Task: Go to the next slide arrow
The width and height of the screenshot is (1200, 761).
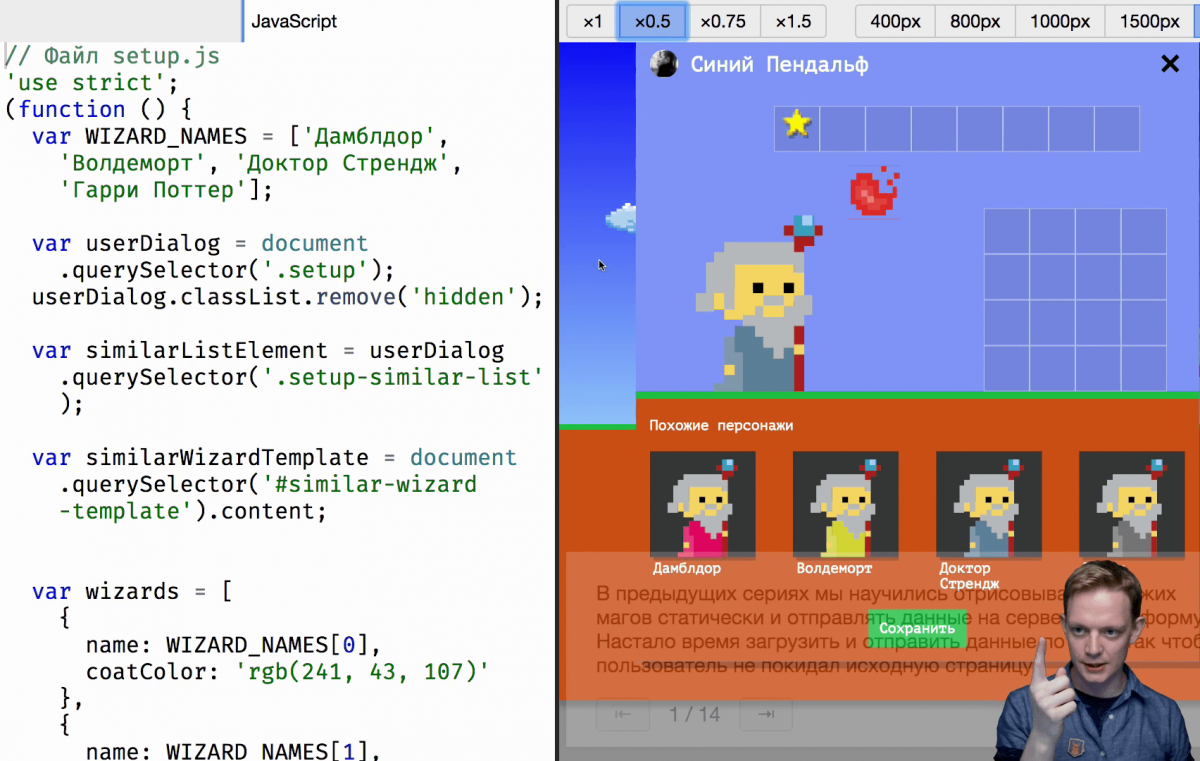Action: tap(767, 714)
